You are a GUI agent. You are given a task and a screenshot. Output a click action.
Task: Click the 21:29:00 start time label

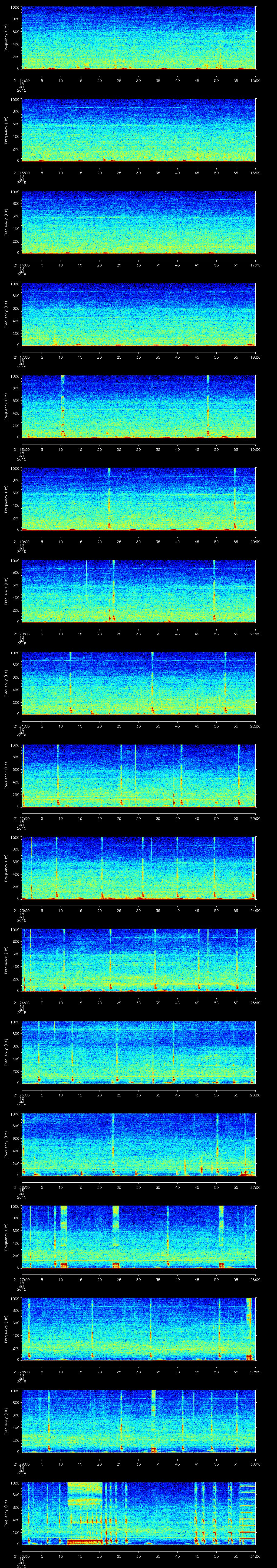pos(21,1464)
